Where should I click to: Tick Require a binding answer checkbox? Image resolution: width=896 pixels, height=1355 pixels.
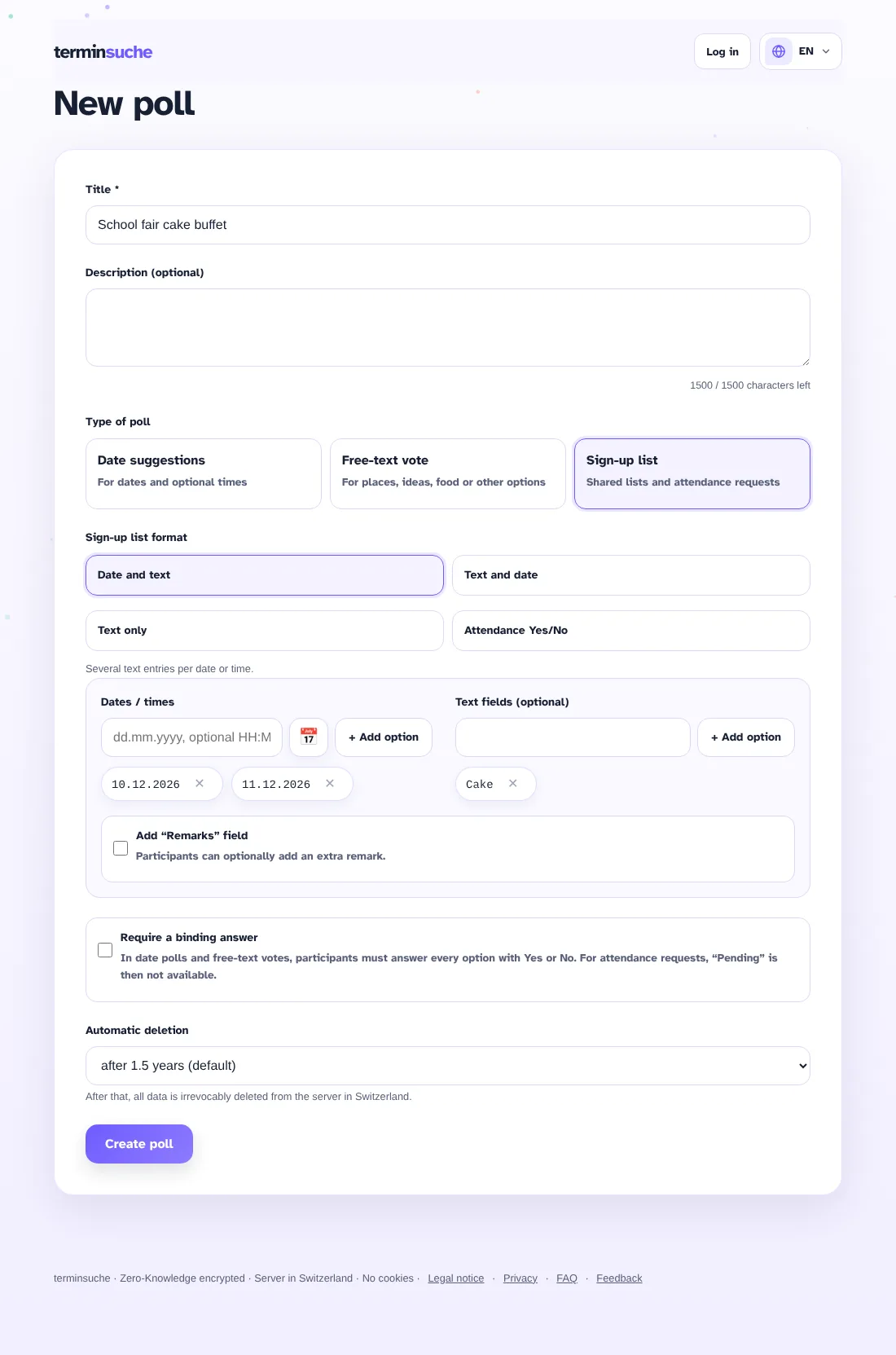click(x=105, y=950)
